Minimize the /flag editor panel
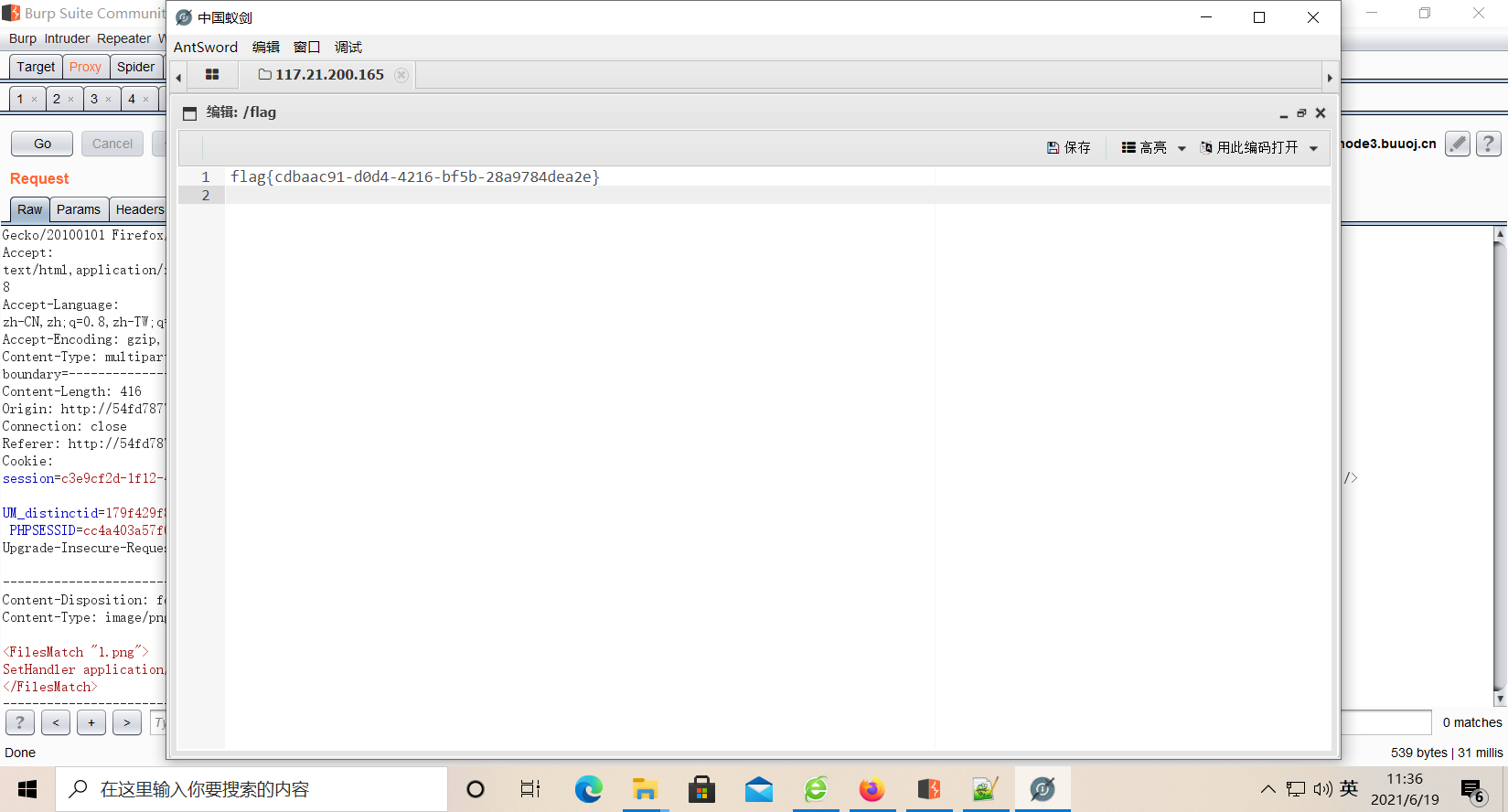This screenshot has height=812, width=1508. [x=1284, y=113]
